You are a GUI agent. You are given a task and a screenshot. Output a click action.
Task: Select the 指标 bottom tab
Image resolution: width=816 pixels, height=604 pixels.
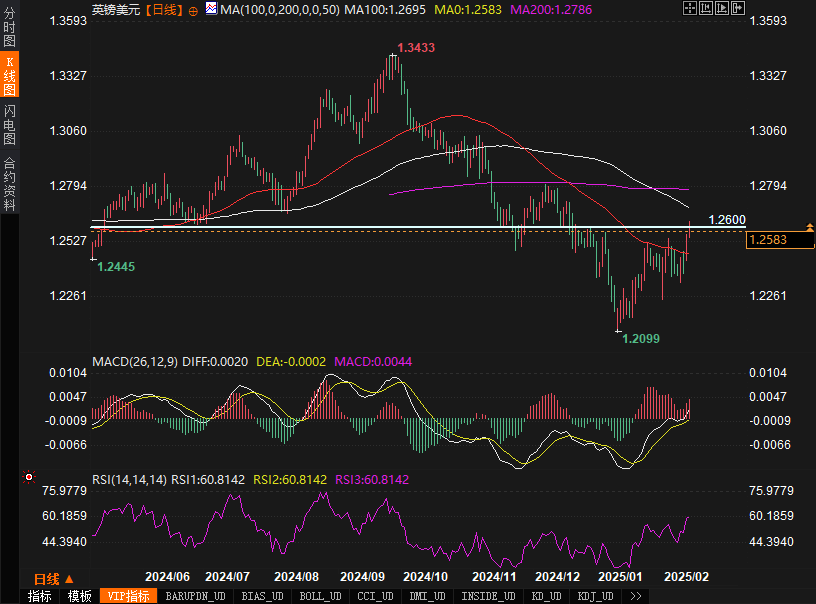40,596
